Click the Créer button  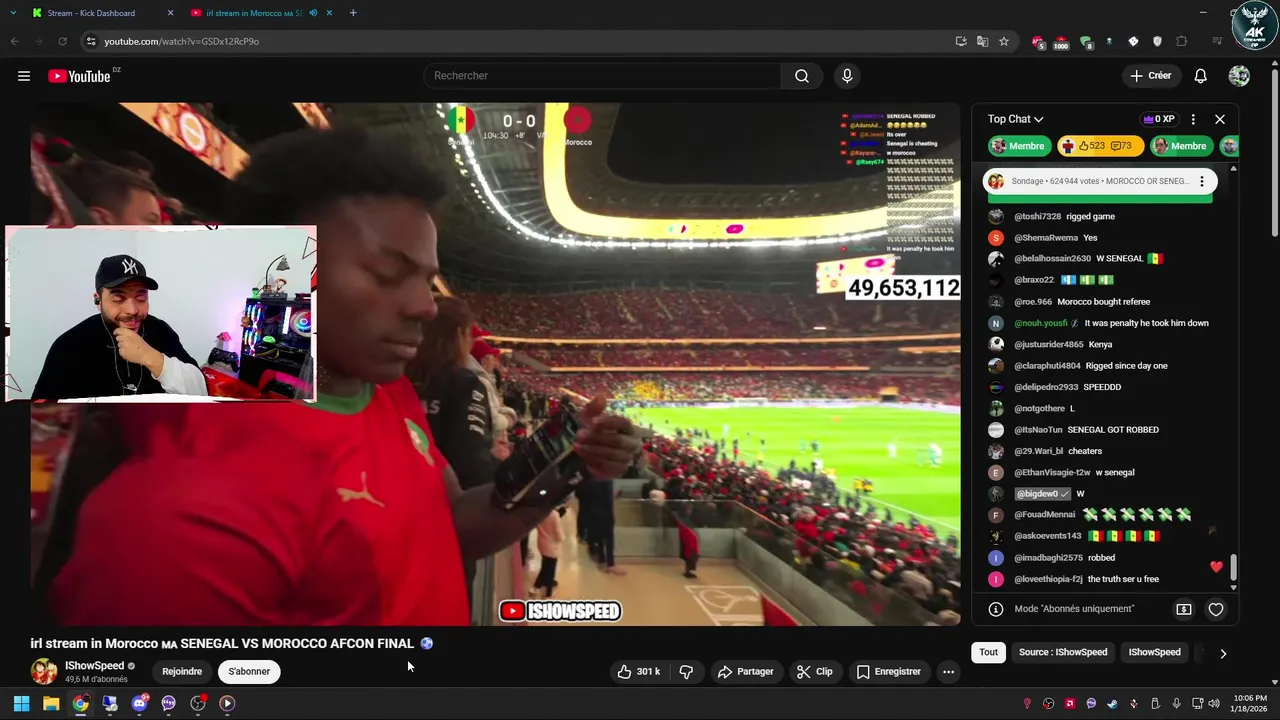pos(1150,76)
